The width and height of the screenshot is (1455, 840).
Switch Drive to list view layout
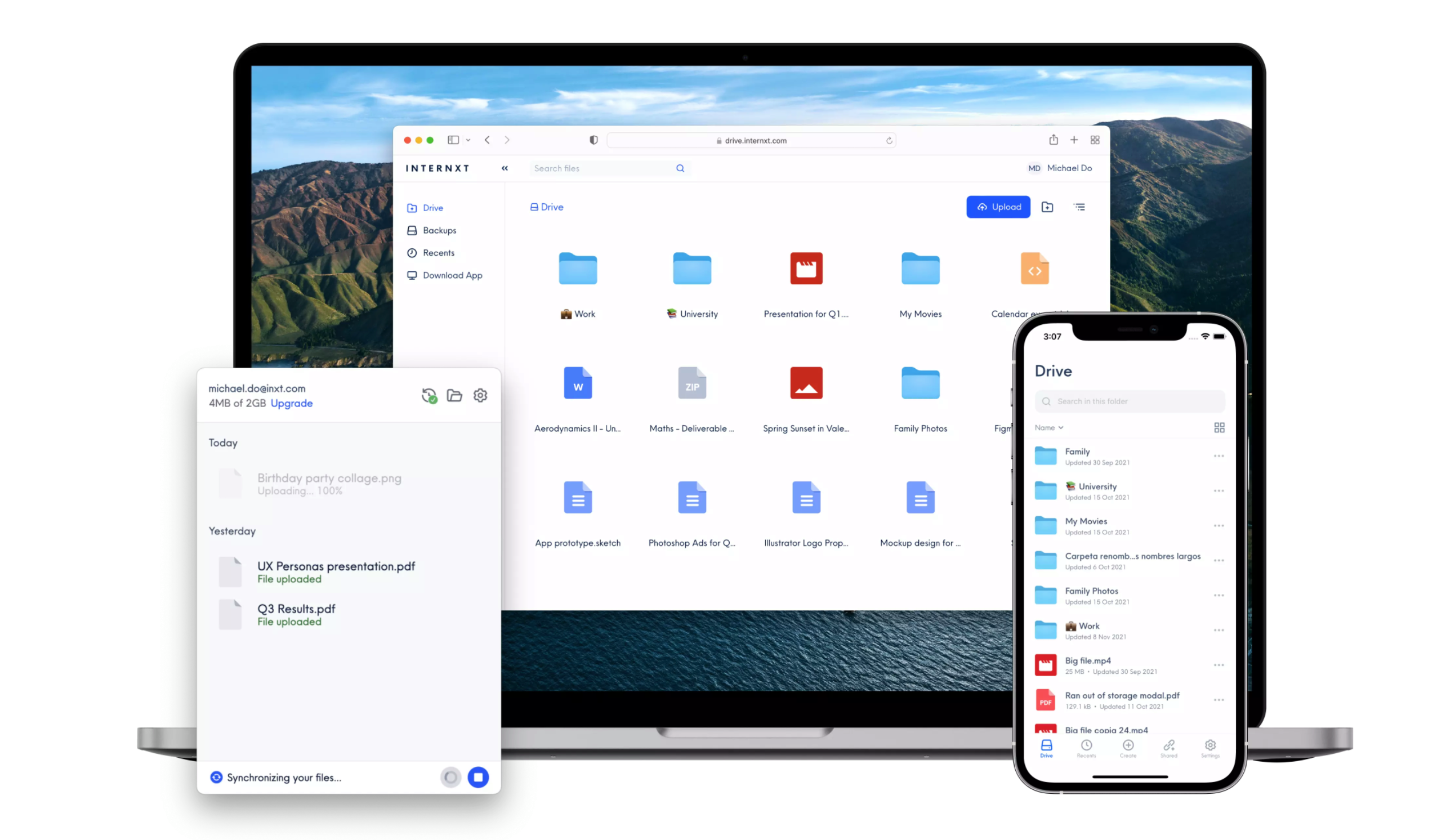pos(1079,207)
